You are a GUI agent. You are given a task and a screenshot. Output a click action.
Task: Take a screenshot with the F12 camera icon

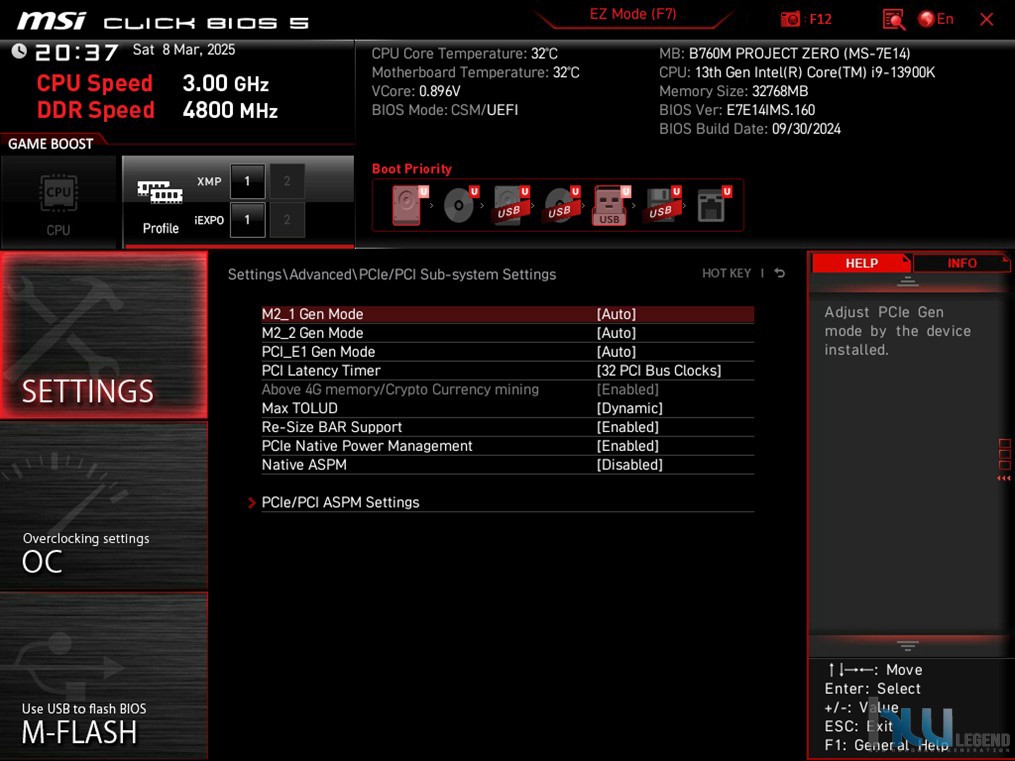click(790, 19)
